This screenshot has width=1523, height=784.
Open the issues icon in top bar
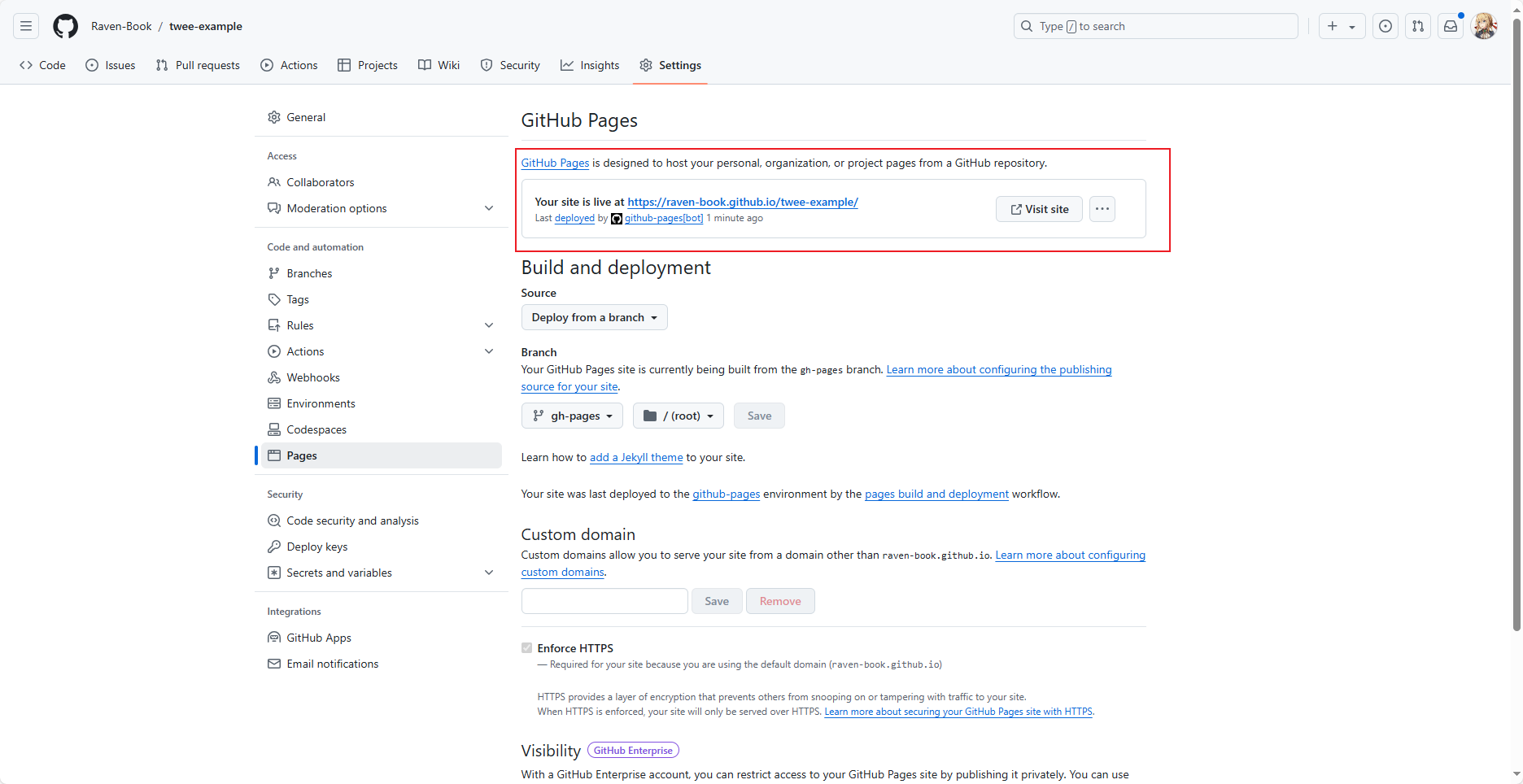pyautogui.click(x=1386, y=26)
